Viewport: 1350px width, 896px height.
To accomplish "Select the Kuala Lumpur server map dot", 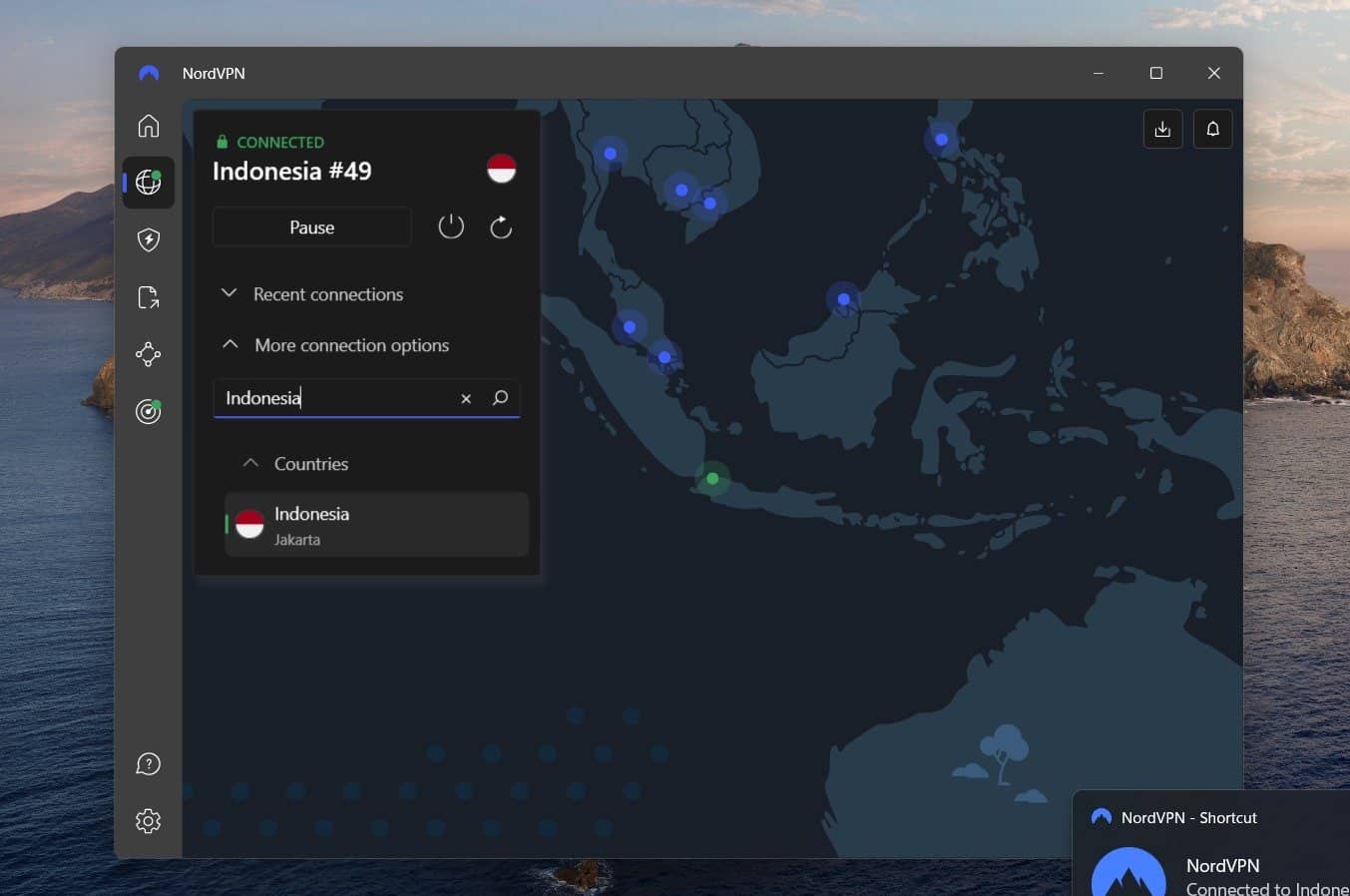I will coord(630,326).
